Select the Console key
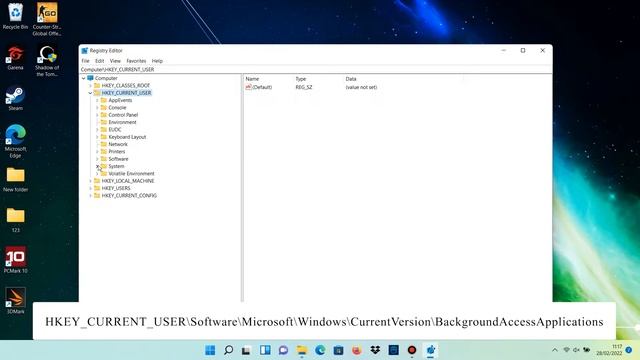 coord(117,107)
